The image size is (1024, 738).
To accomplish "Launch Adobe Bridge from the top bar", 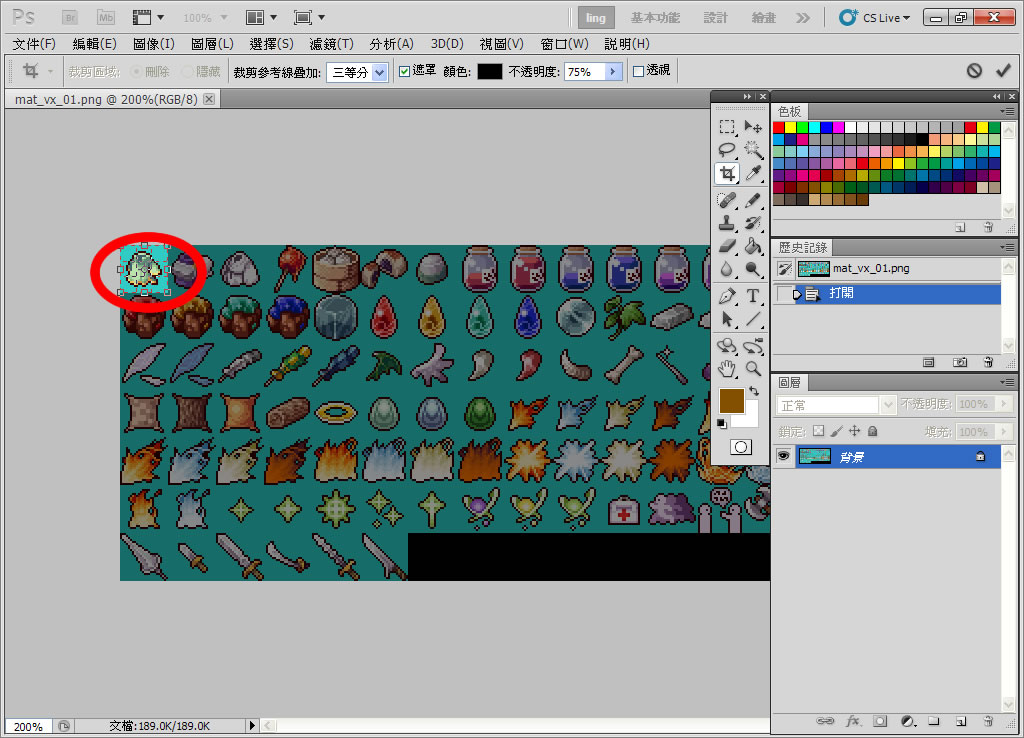I will 70,18.
